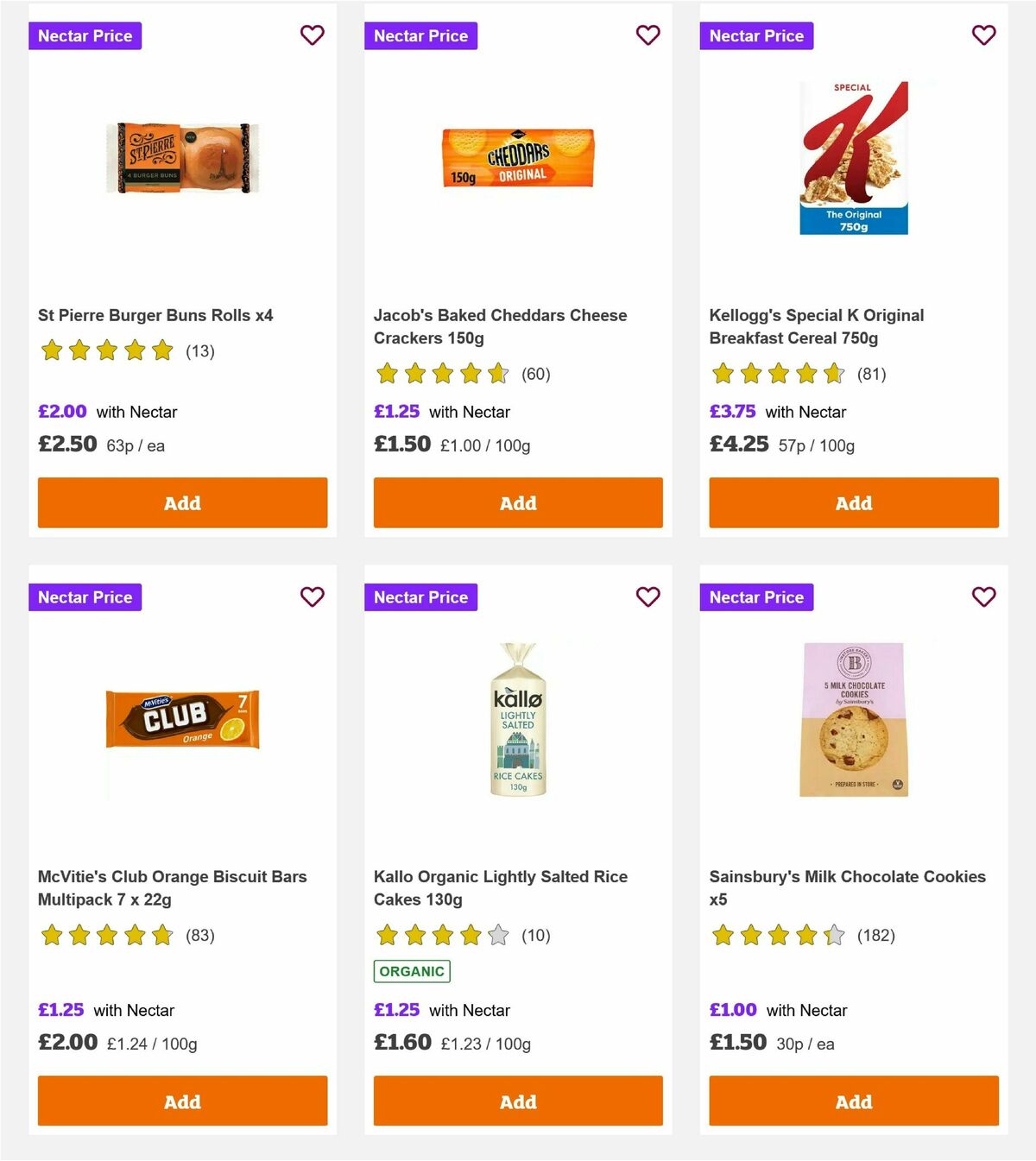Toggle the favourite heart on Kallo Rice Cakes
This screenshot has width=1036, height=1161.
tap(648, 596)
